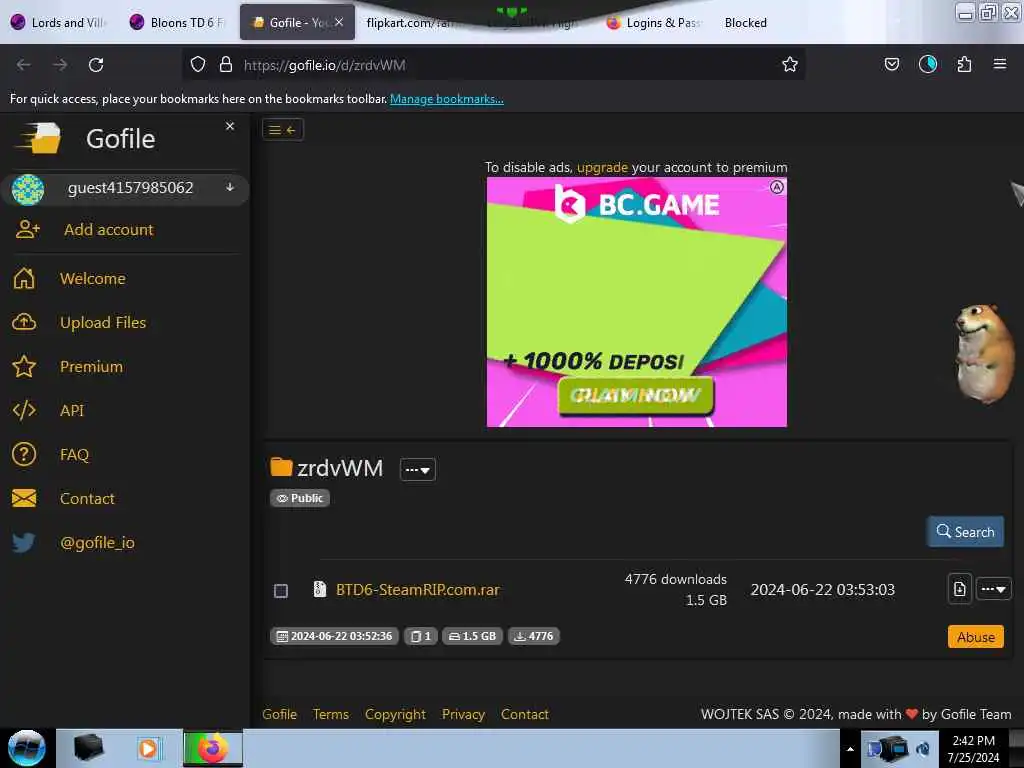1024x768 pixels.
Task: Click the Twitter bird icon
Action: coord(24,543)
